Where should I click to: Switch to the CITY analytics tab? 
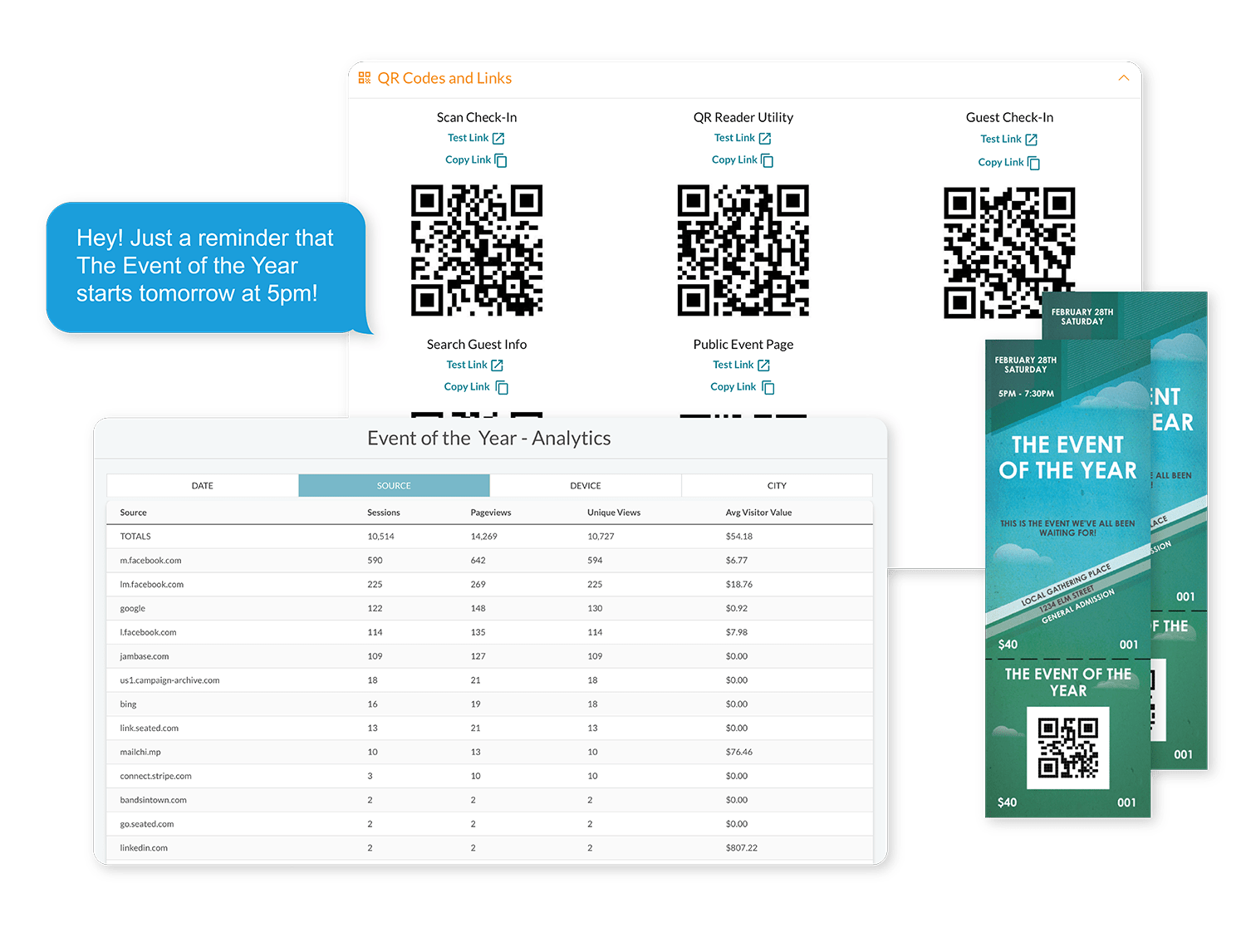(777, 486)
